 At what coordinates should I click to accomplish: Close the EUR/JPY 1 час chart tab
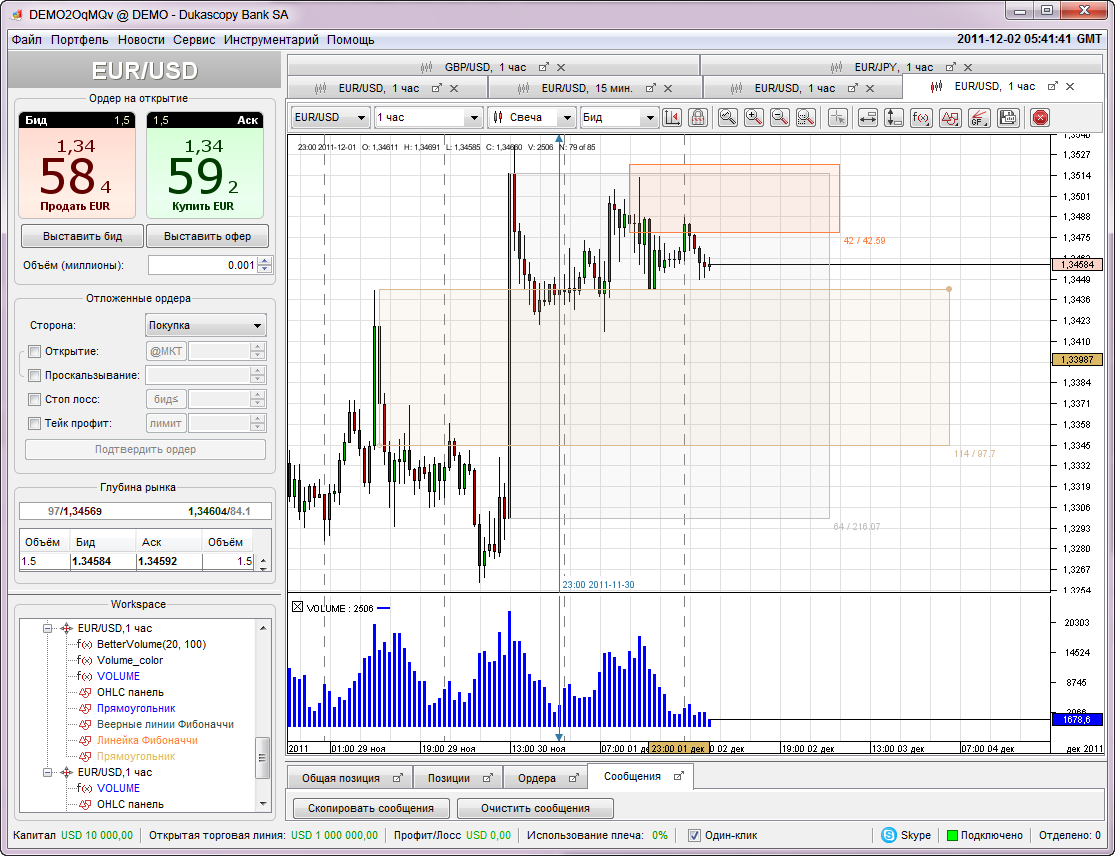(x=967, y=67)
